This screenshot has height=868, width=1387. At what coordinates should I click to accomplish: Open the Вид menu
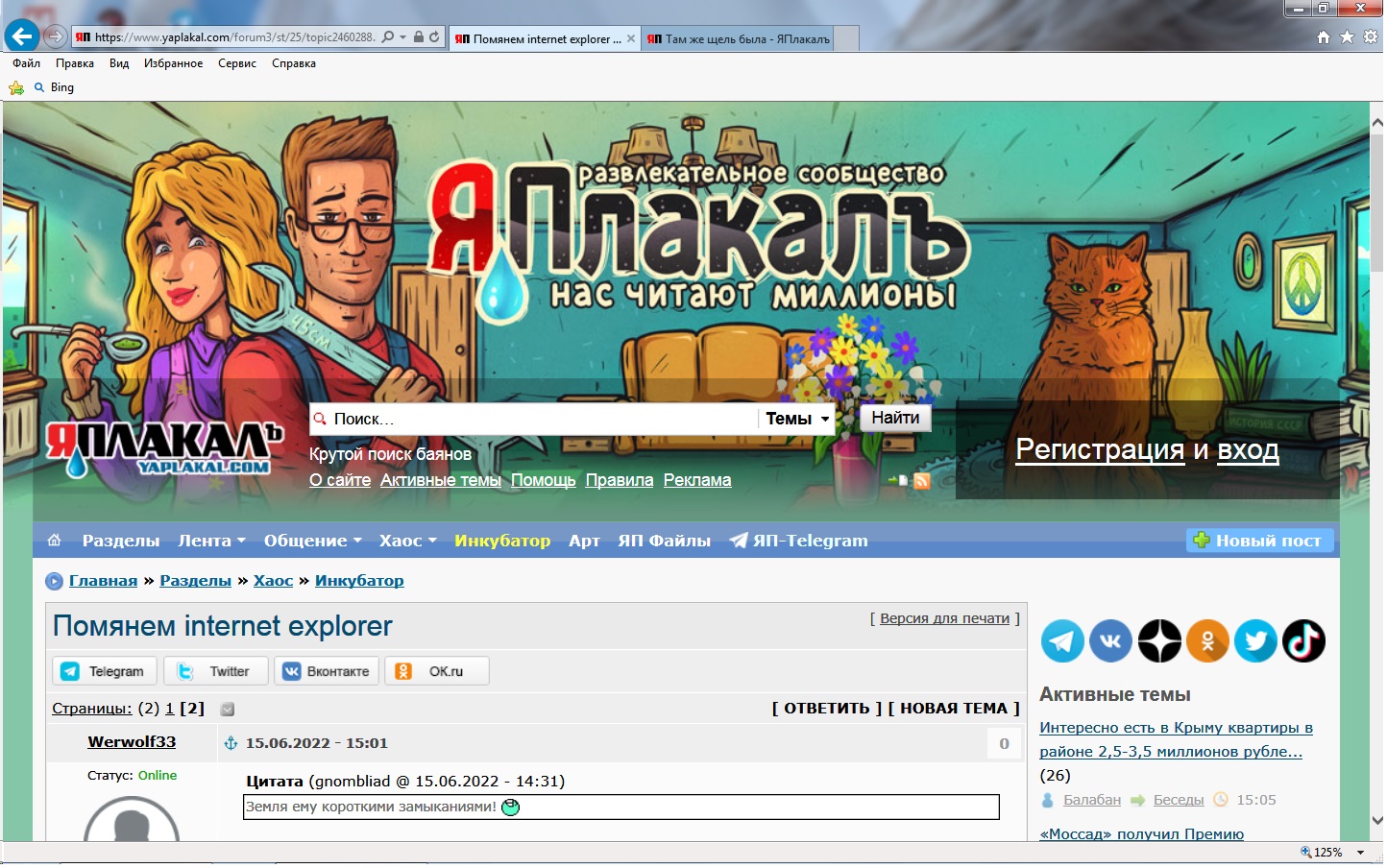coord(119,63)
